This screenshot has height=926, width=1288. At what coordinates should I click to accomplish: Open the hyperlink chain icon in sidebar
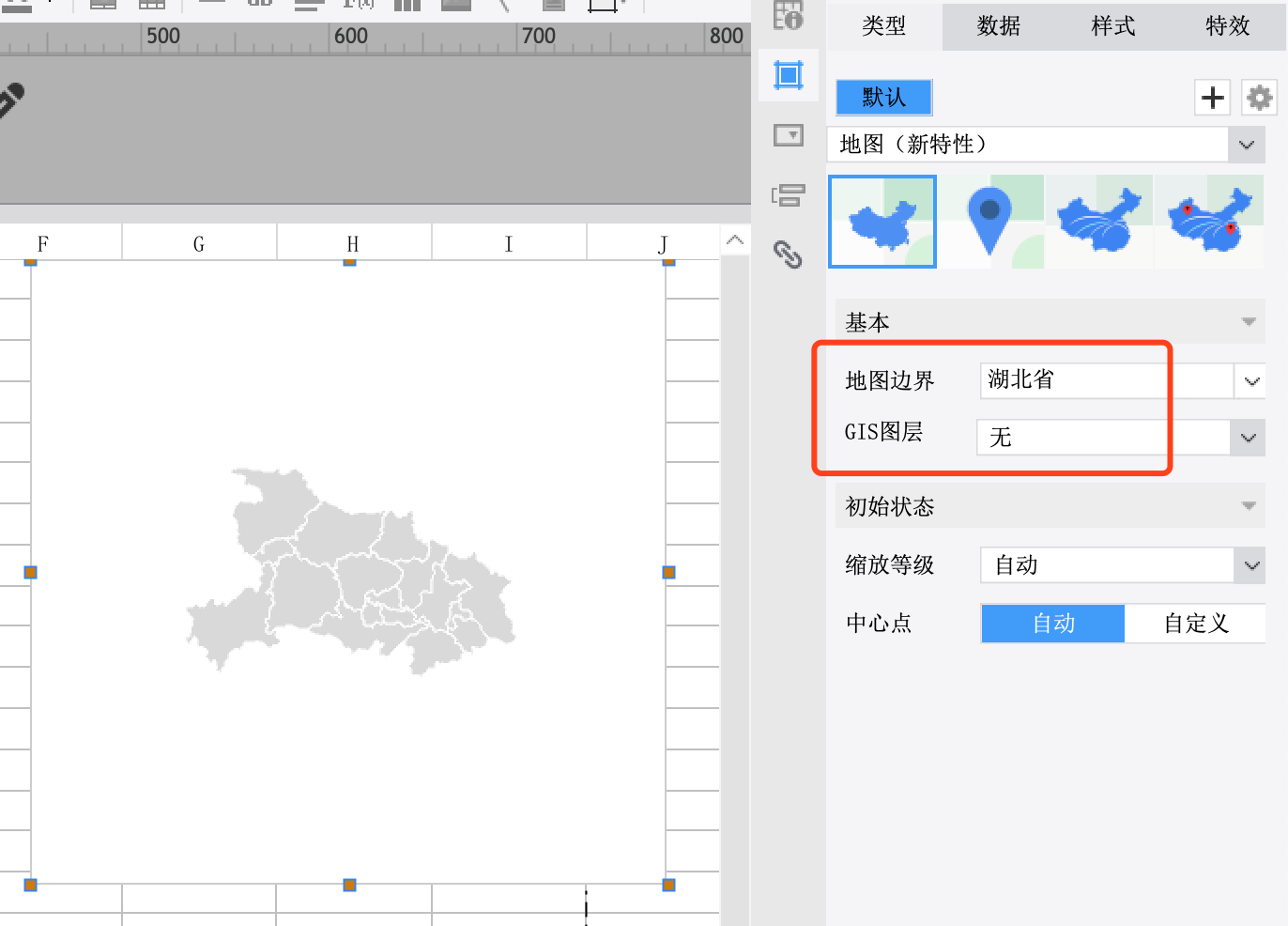(788, 255)
